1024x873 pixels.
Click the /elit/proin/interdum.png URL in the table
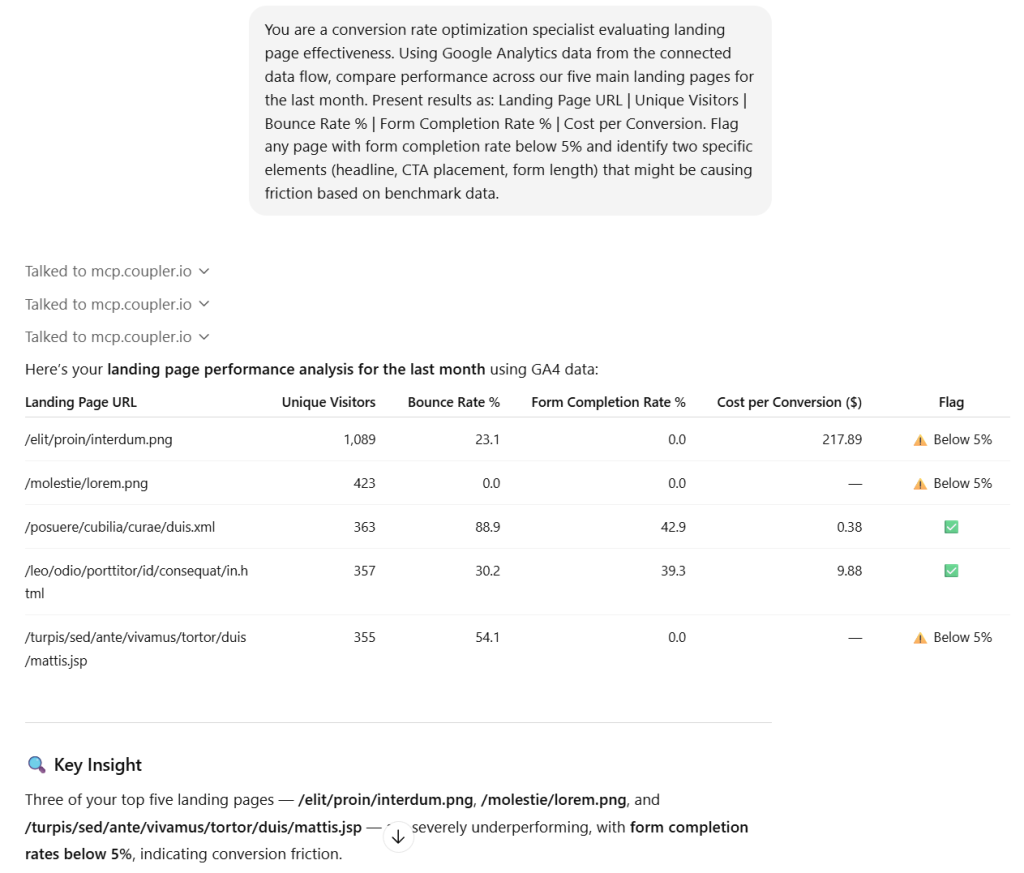pyautogui.click(x=98, y=440)
